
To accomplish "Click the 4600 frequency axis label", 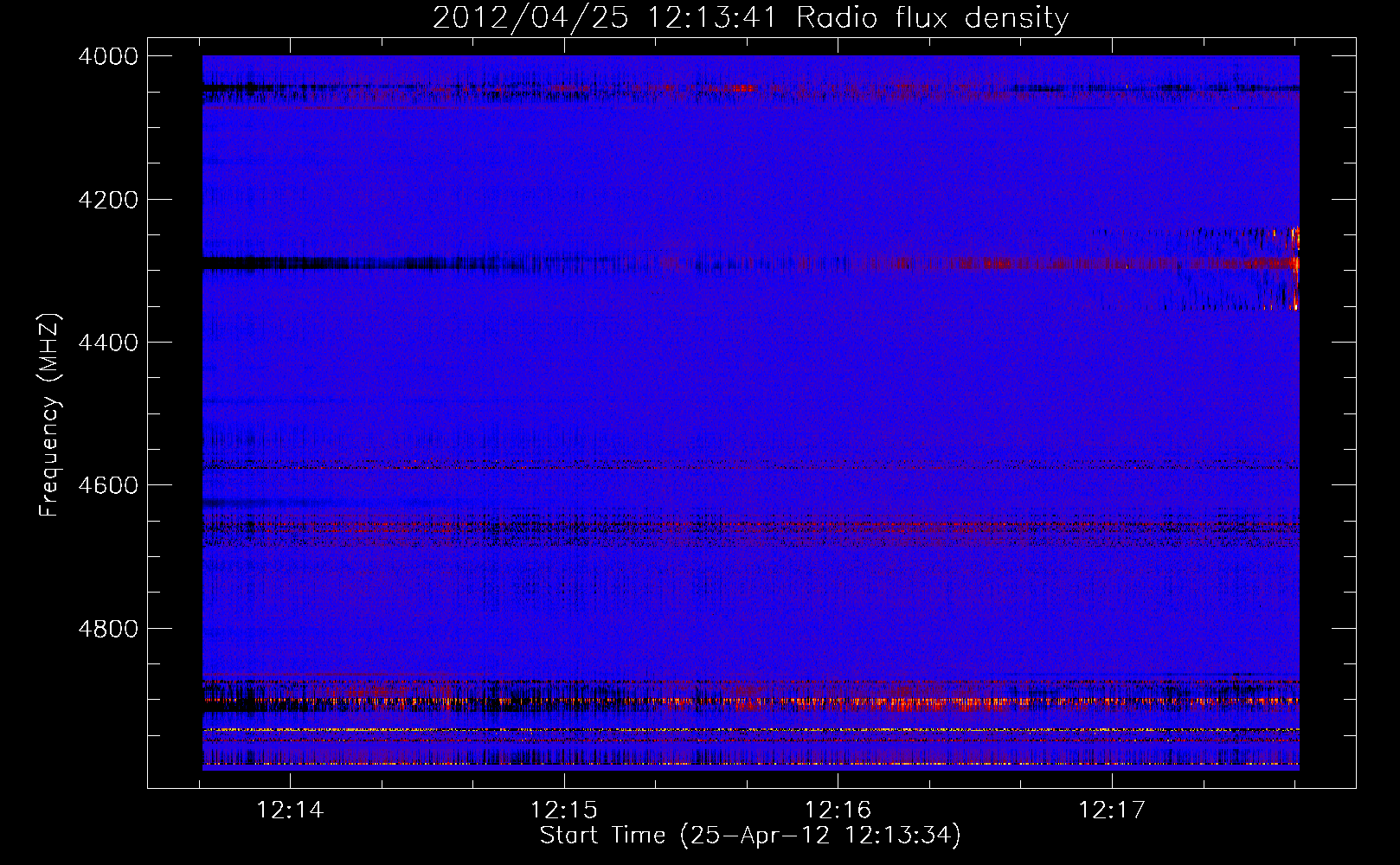I will [x=108, y=485].
